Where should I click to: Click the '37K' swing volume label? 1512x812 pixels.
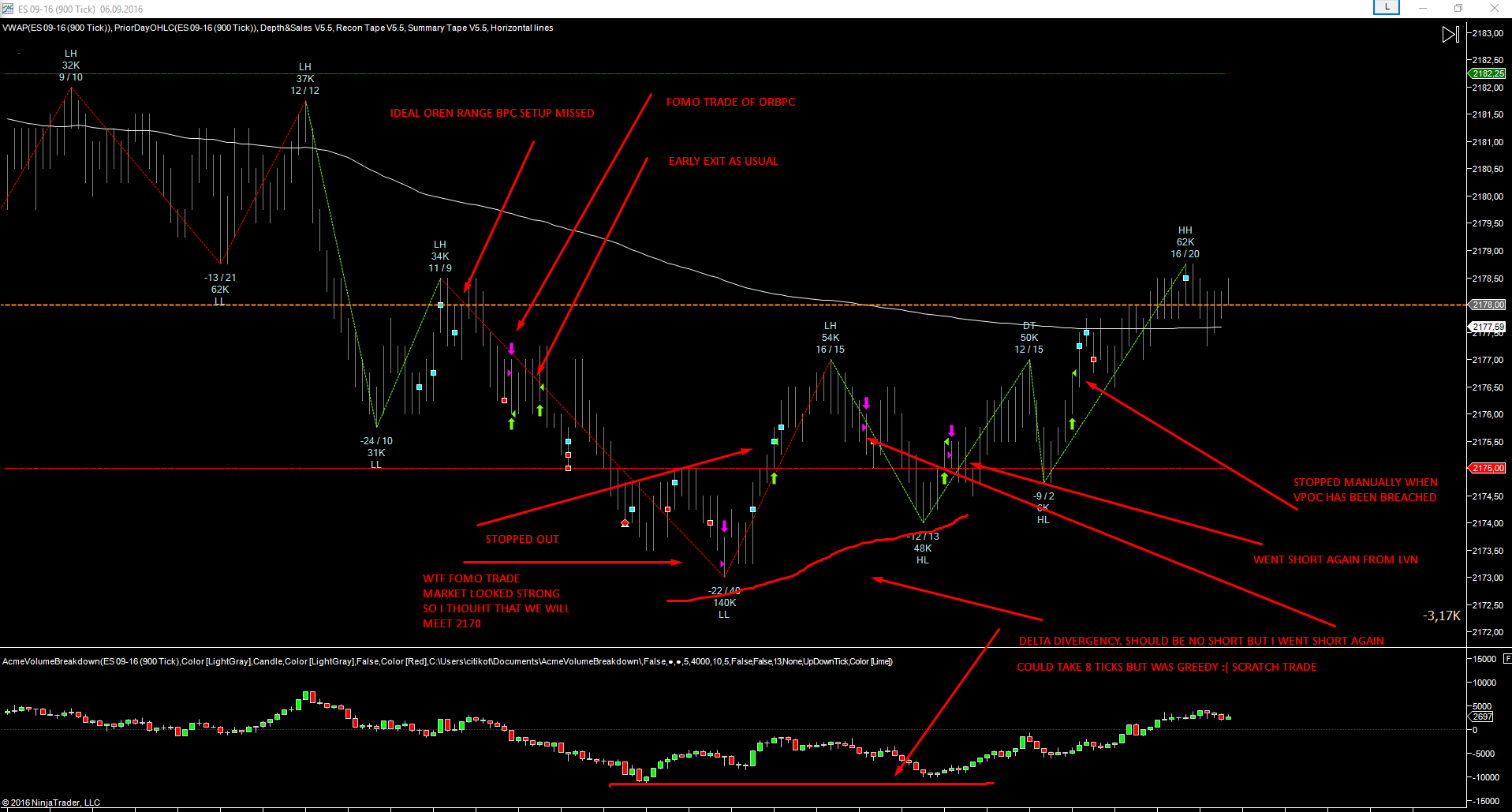coord(305,79)
